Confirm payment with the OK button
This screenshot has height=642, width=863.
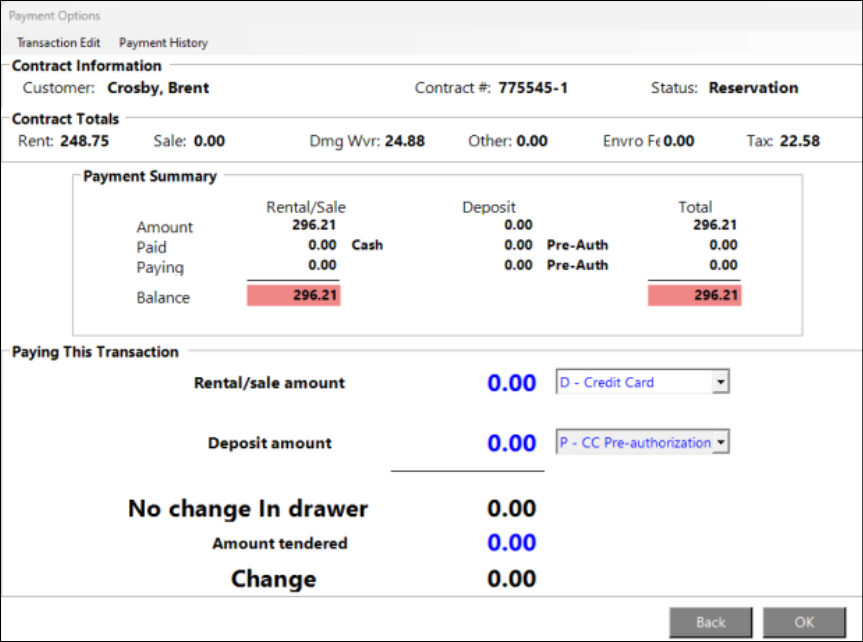(x=804, y=622)
